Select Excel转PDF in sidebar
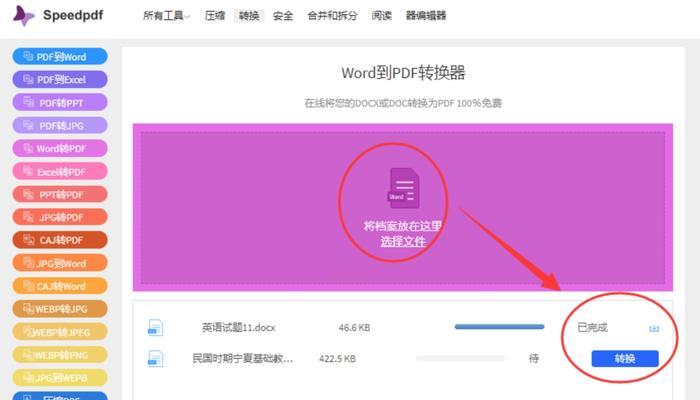 (60, 171)
